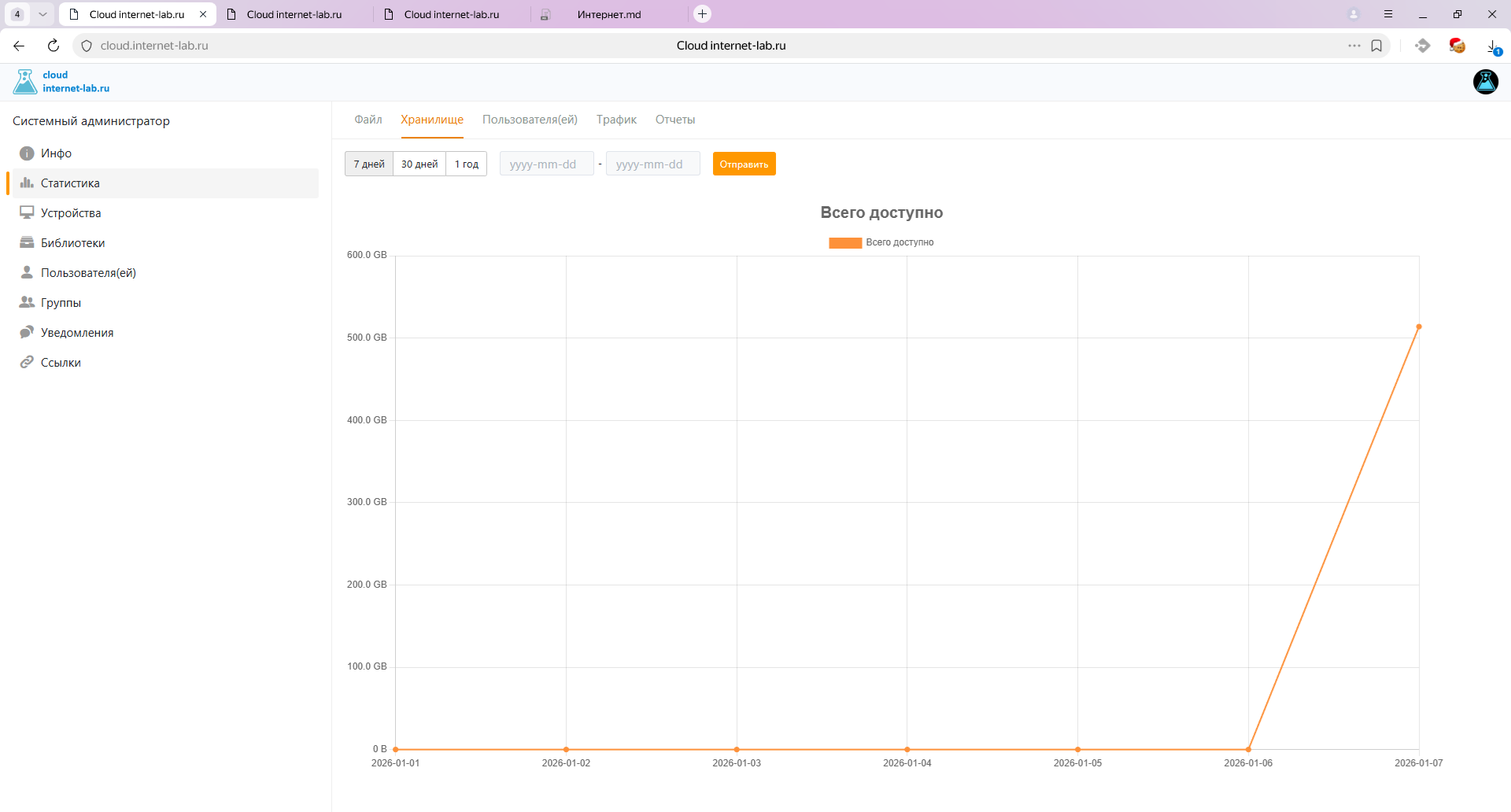Reload the page with refresh icon
Viewport: 1511px width, 812px height.
[54, 46]
